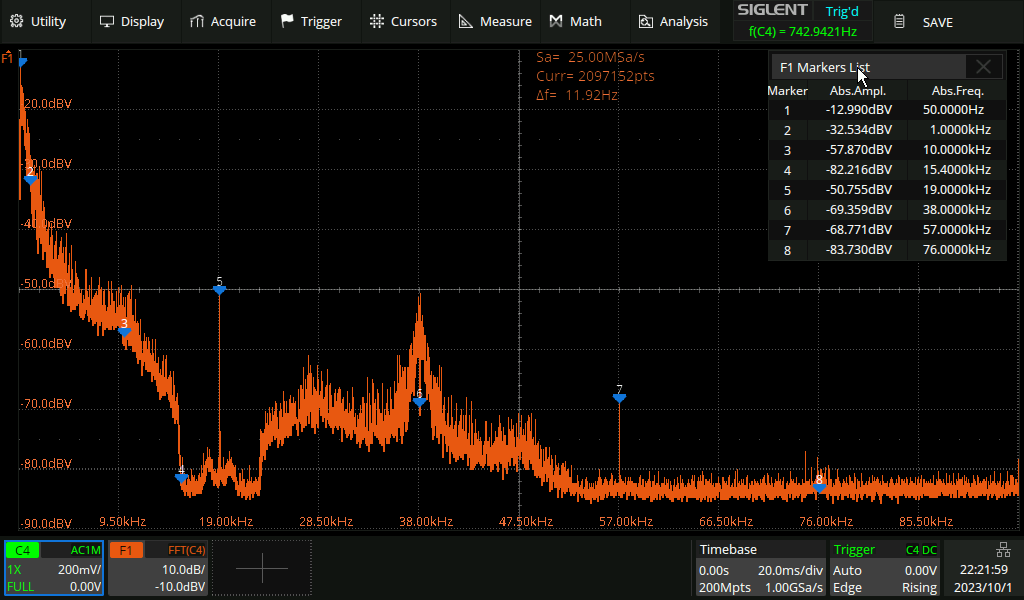The image size is (1024, 600).
Task: Open the Cursors menu
Action: tap(403, 21)
